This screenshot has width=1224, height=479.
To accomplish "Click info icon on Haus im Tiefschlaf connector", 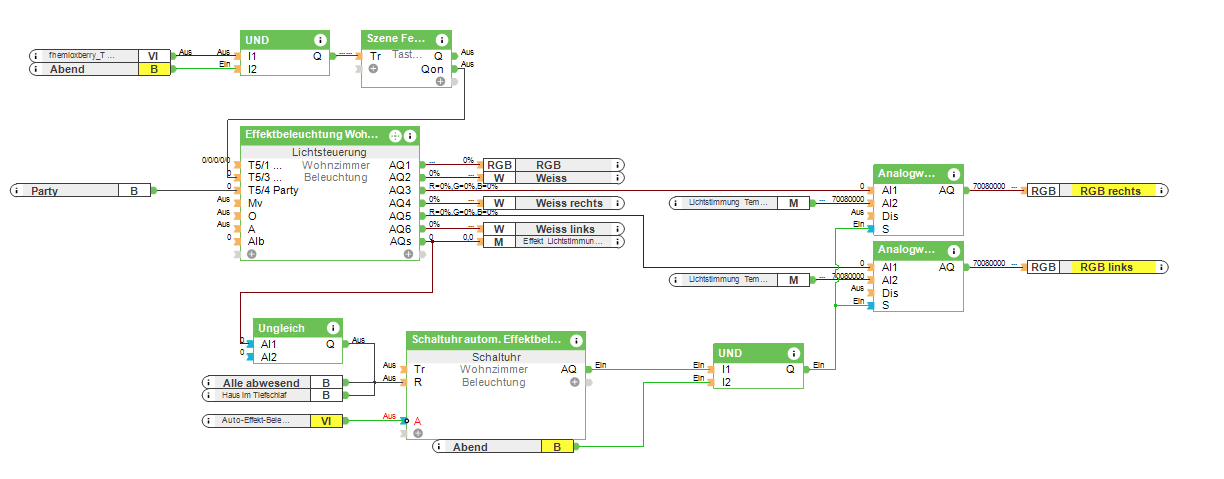I will [210, 395].
